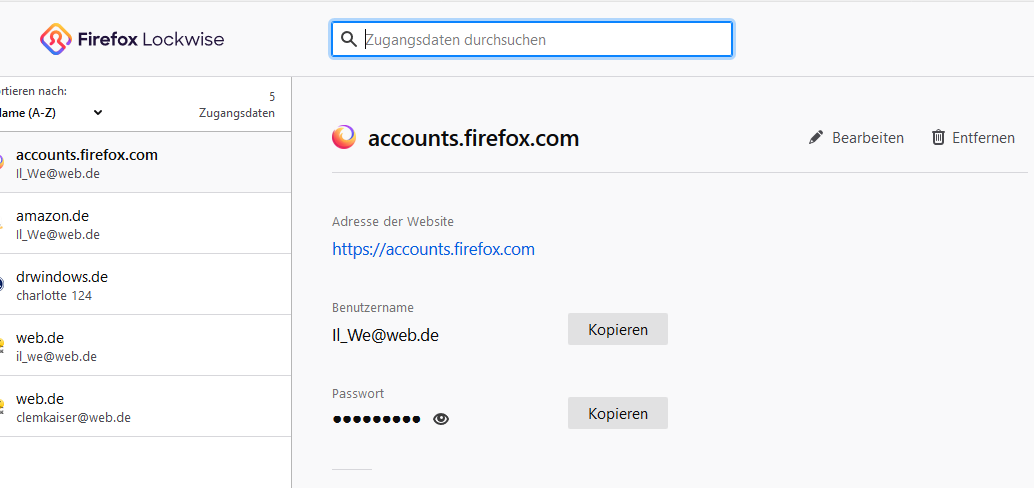Select the amazon.de login entry

point(145,224)
